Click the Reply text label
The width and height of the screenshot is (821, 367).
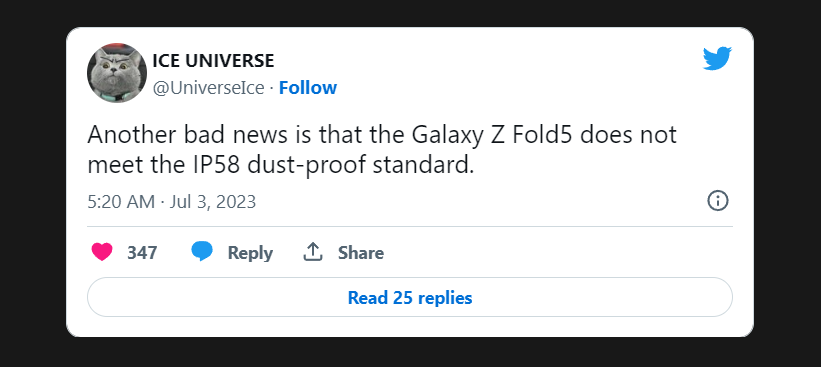coord(250,253)
